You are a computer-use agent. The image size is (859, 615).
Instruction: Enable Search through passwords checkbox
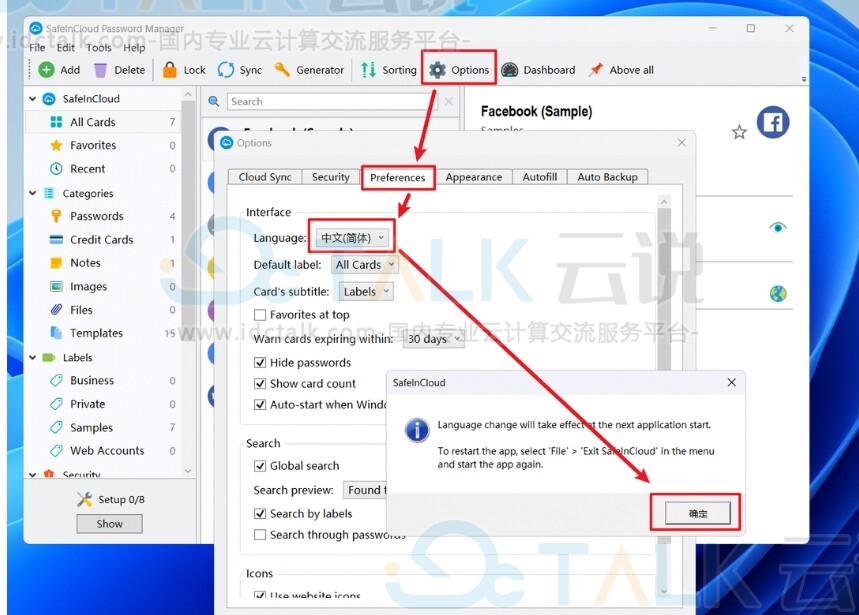tap(260, 534)
